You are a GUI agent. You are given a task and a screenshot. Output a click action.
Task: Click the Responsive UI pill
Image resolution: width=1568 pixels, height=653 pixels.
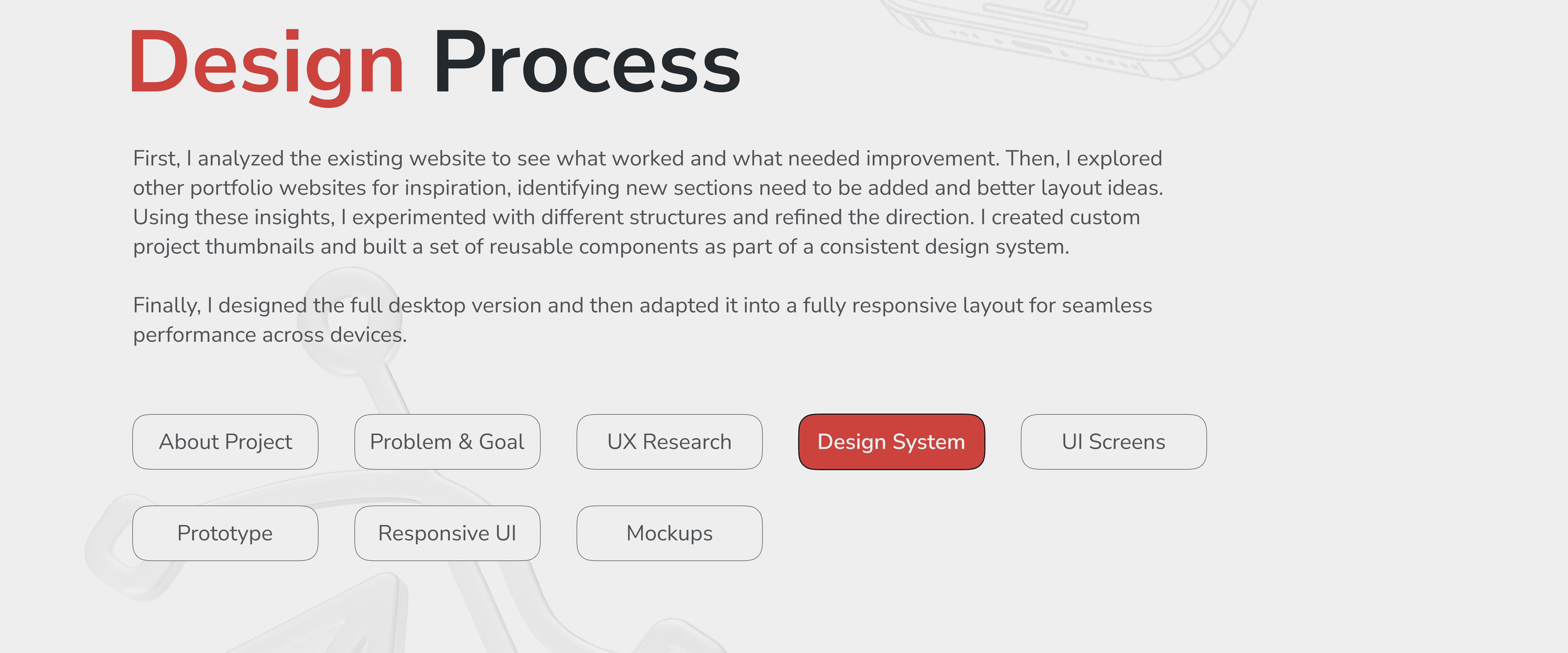(x=447, y=533)
